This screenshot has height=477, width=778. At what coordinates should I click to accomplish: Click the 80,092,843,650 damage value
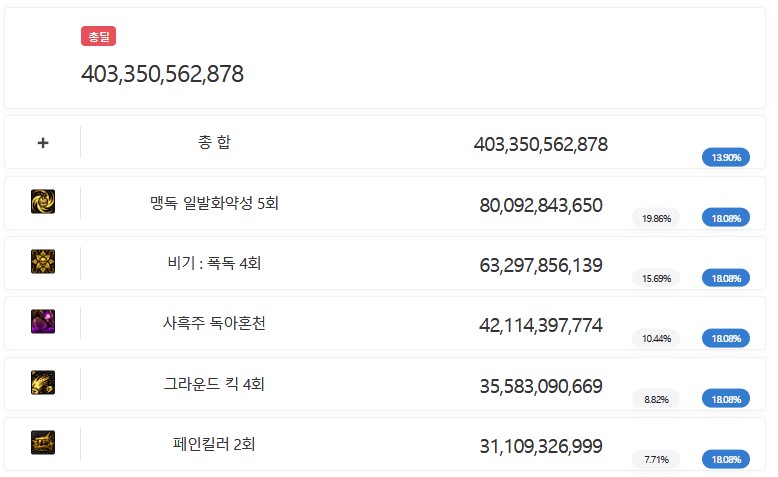coord(541,205)
